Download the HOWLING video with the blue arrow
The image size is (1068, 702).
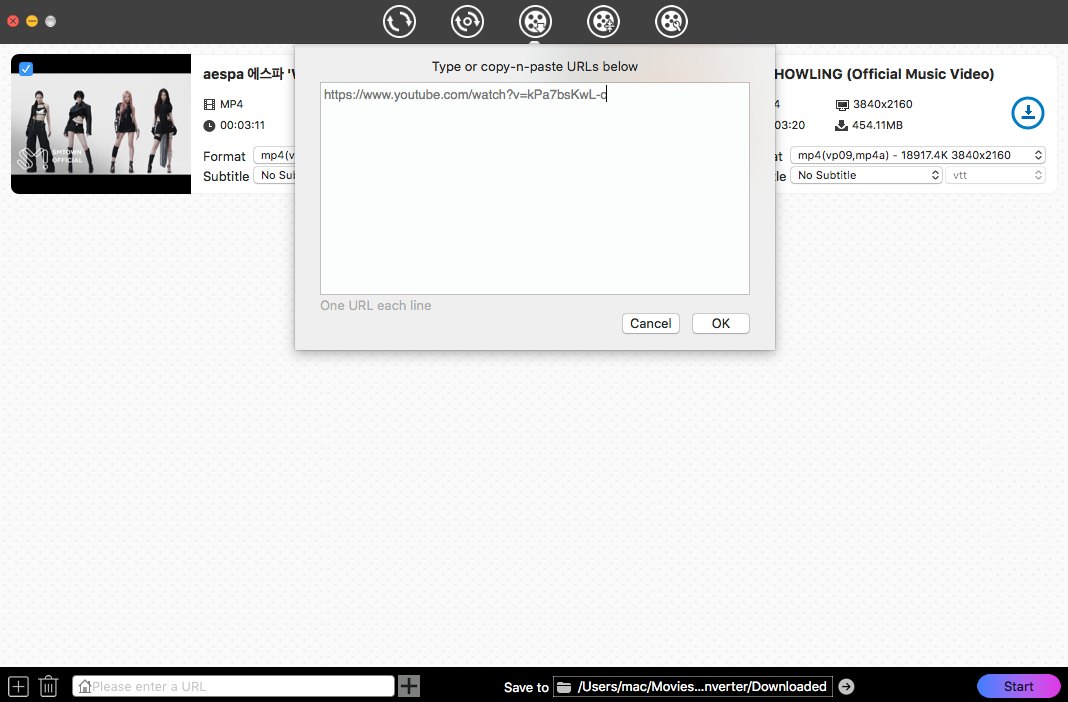click(1028, 112)
